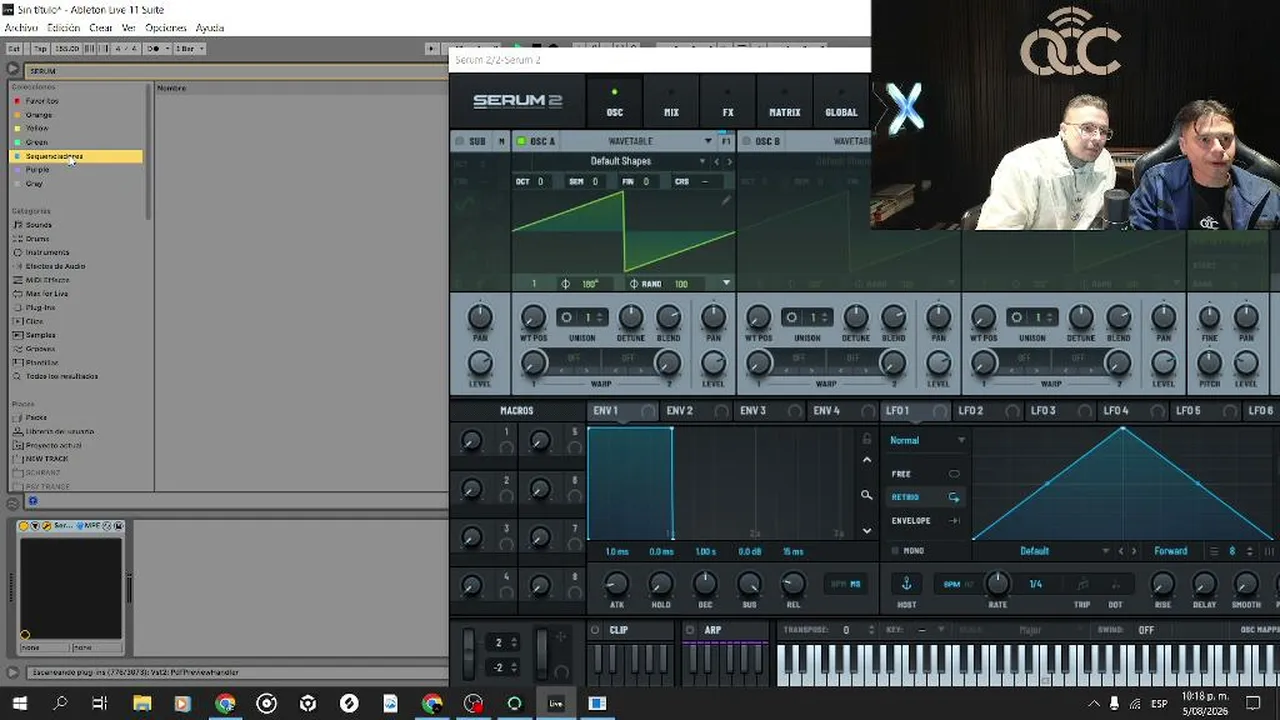Switch to the MIX tab in Serum
Image resolution: width=1280 pixels, height=720 pixels.
[x=671, y=103]
